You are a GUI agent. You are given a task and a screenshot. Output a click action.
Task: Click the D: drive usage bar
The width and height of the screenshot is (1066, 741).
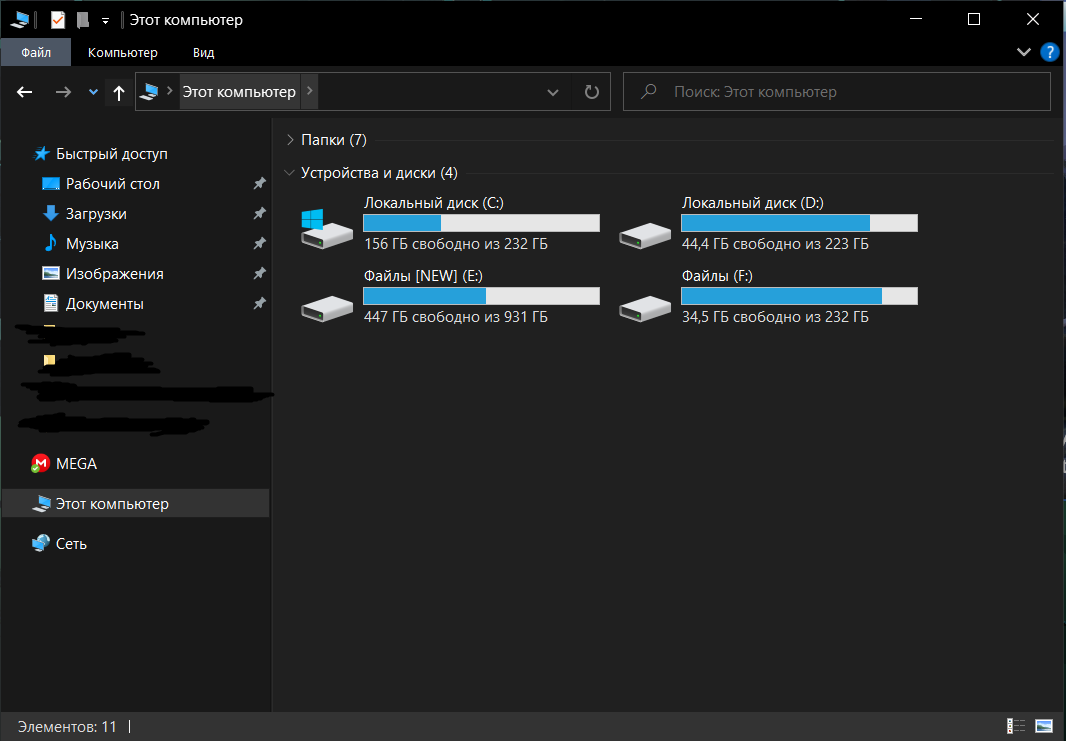click(800, 223)
